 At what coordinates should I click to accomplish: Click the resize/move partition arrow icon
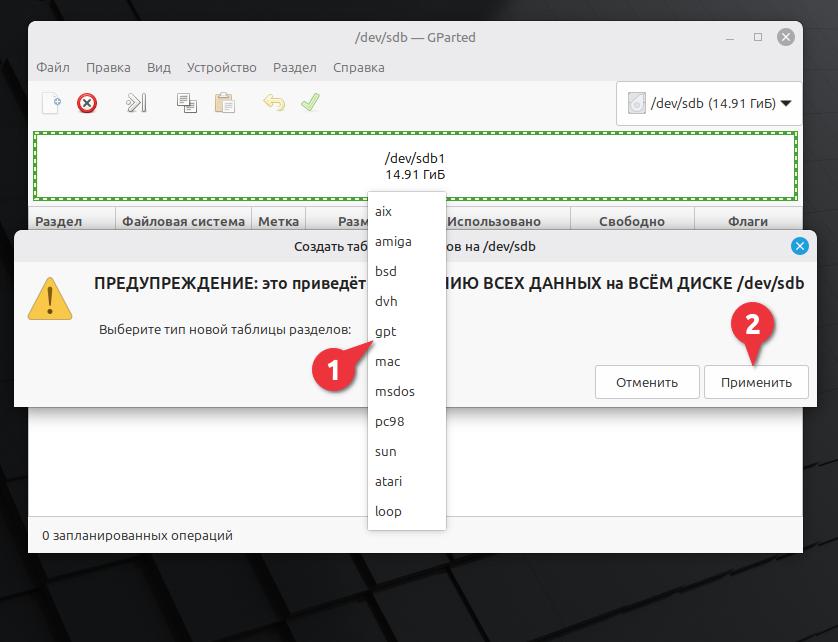pyautogui.click(x=136, y=103)
